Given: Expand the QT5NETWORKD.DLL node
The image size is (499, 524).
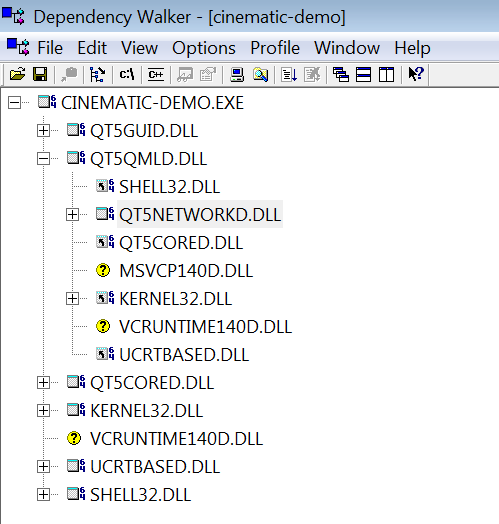Looking at the screenshot, I should click(73, 215).
